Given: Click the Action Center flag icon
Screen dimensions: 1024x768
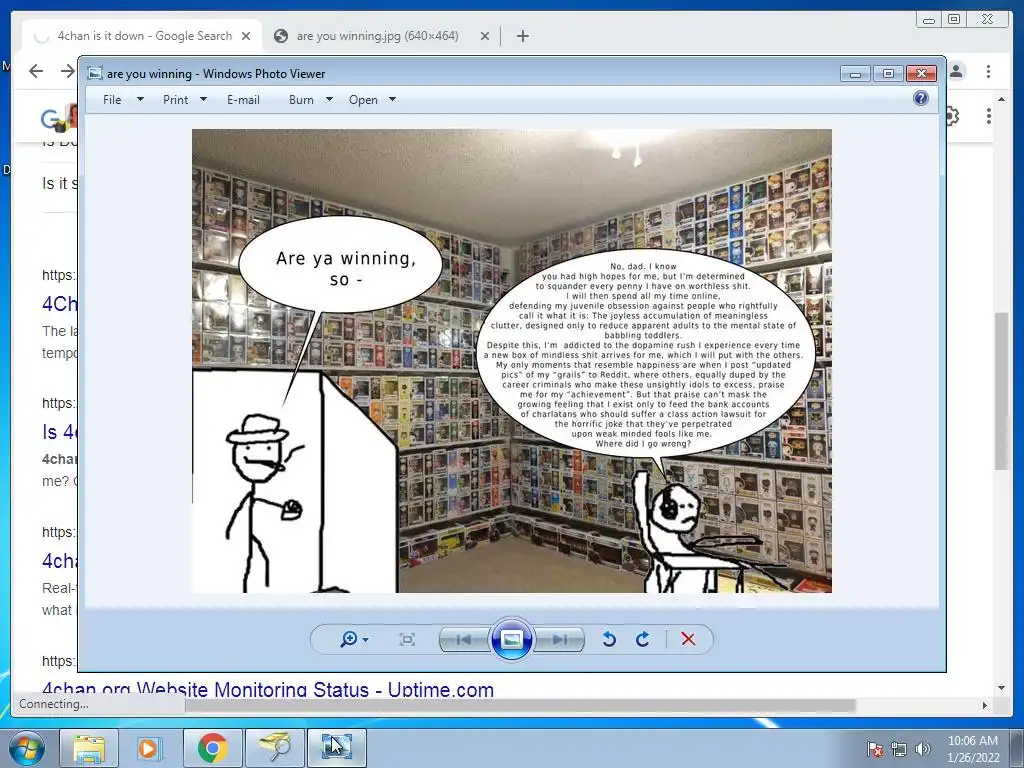Looking at the screenshot, I should [x=874, y=749].
